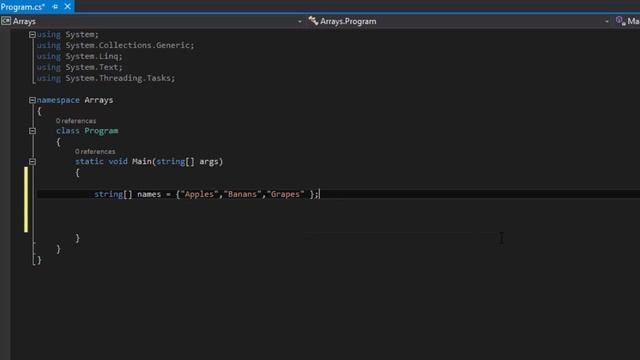Click 'System.Collections.Generic' text
640x360 pixels.
click(x=128, y=45)
